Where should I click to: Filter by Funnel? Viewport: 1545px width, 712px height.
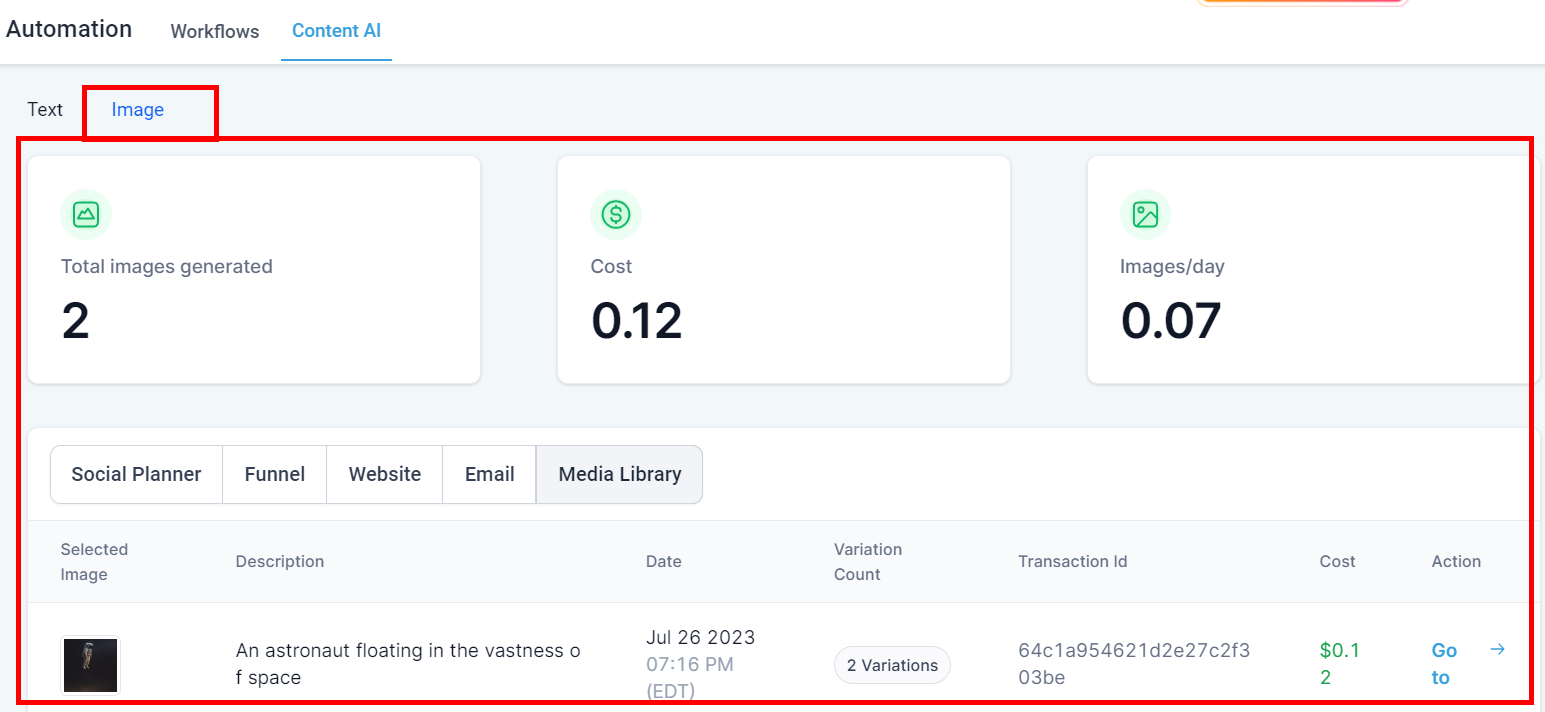[x=275, y=474]
